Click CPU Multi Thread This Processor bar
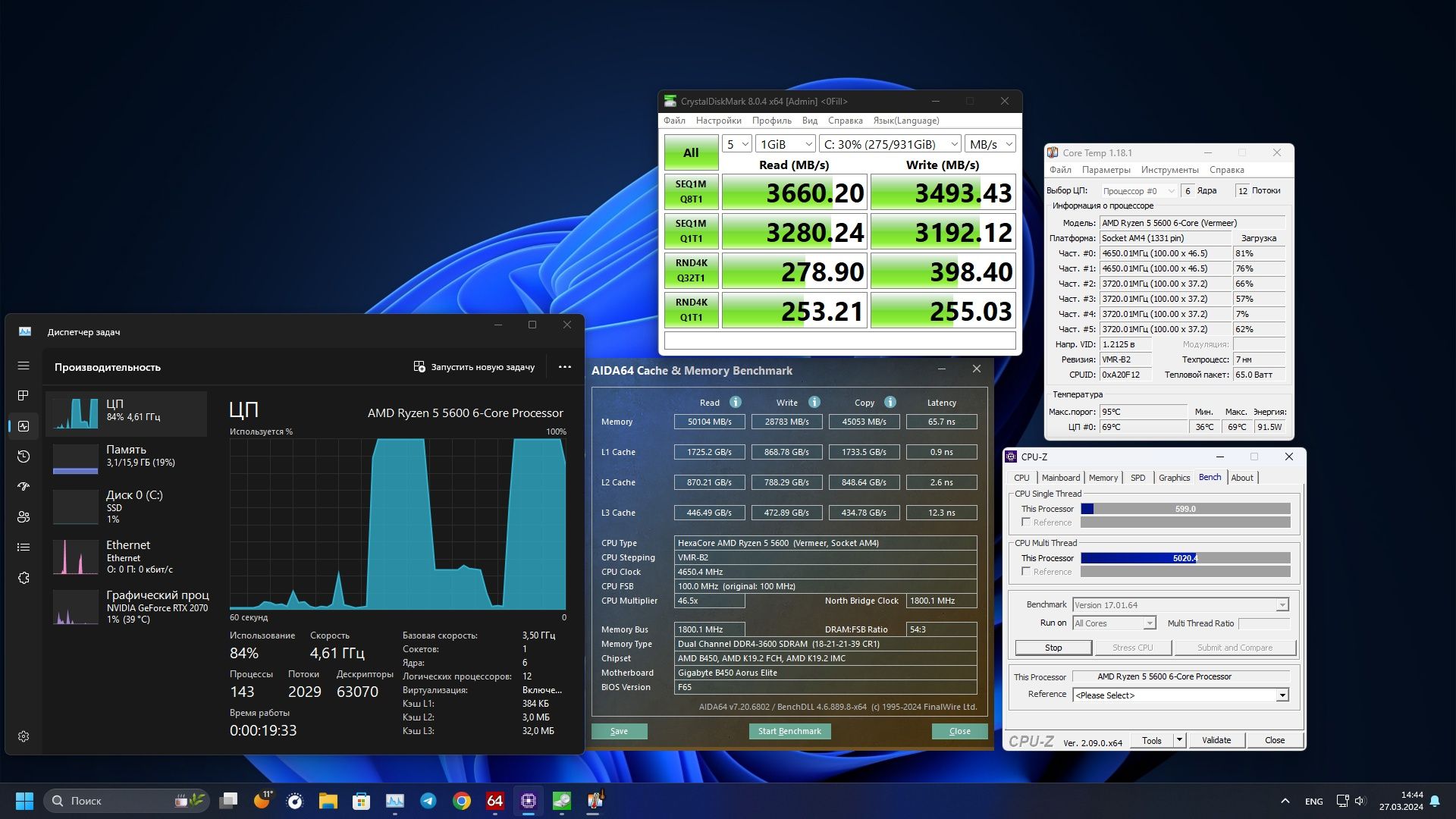 pos(1185,558)
